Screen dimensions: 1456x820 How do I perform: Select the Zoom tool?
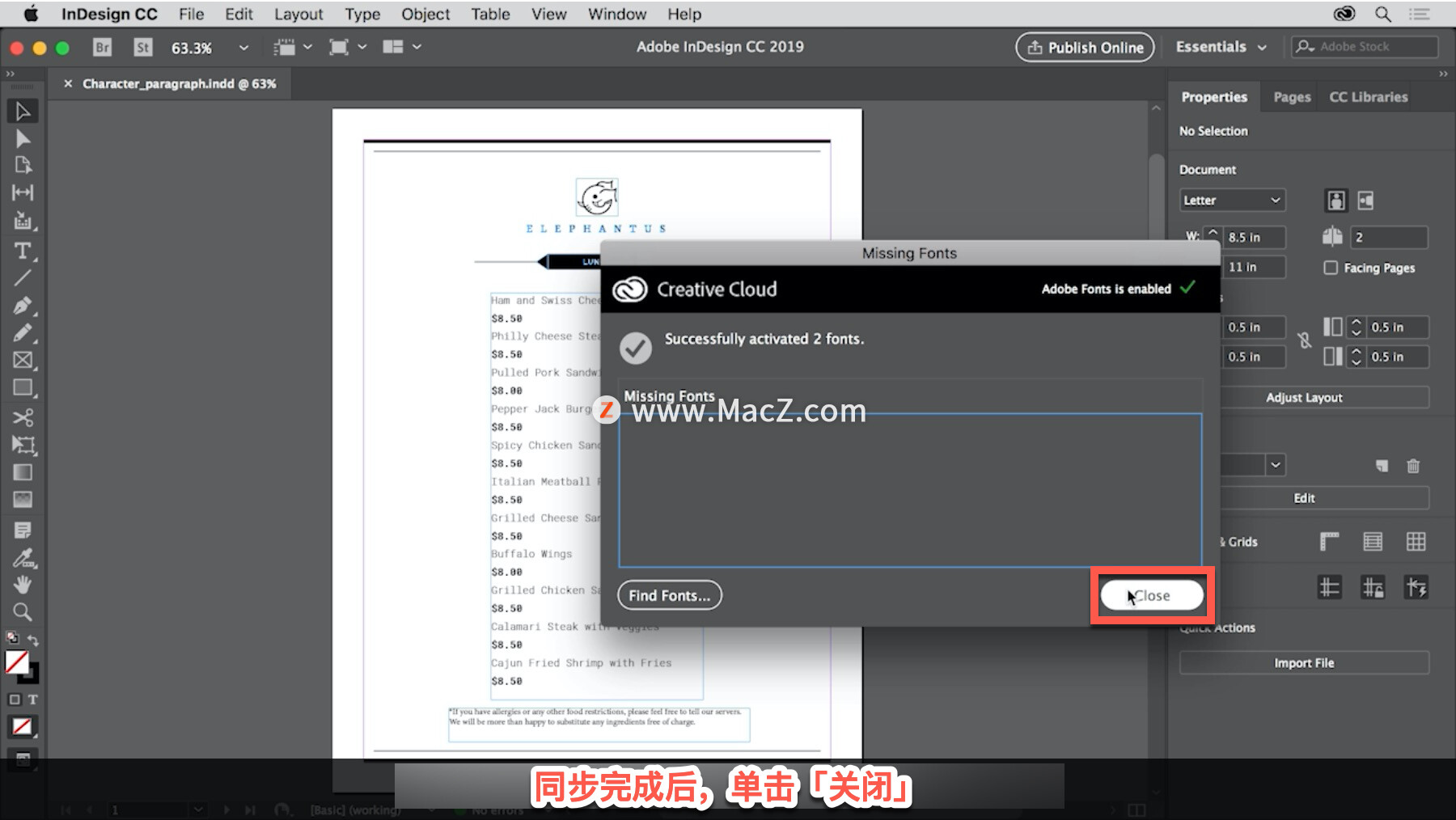[x=23, y=612]
